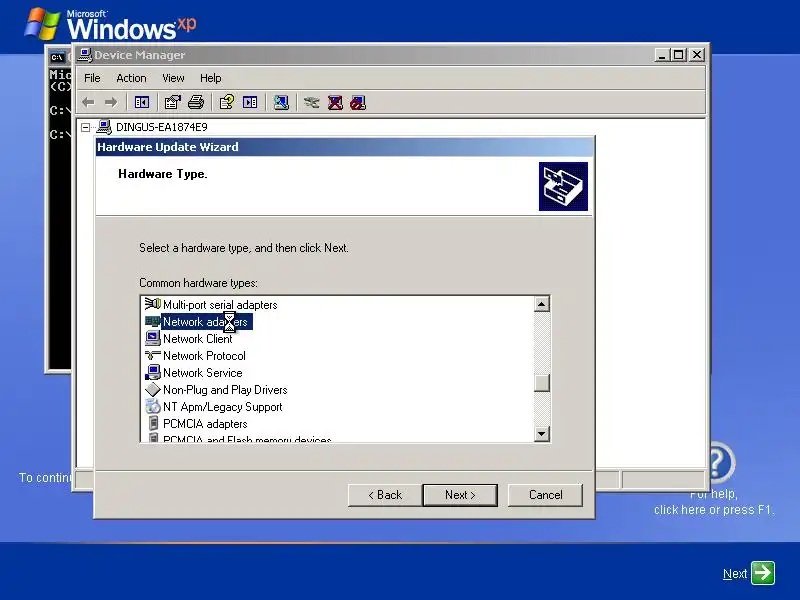Screen dimensions: 800x600
Task: Click the PCMCIA adapters icon
Action: tap(153, 423)
